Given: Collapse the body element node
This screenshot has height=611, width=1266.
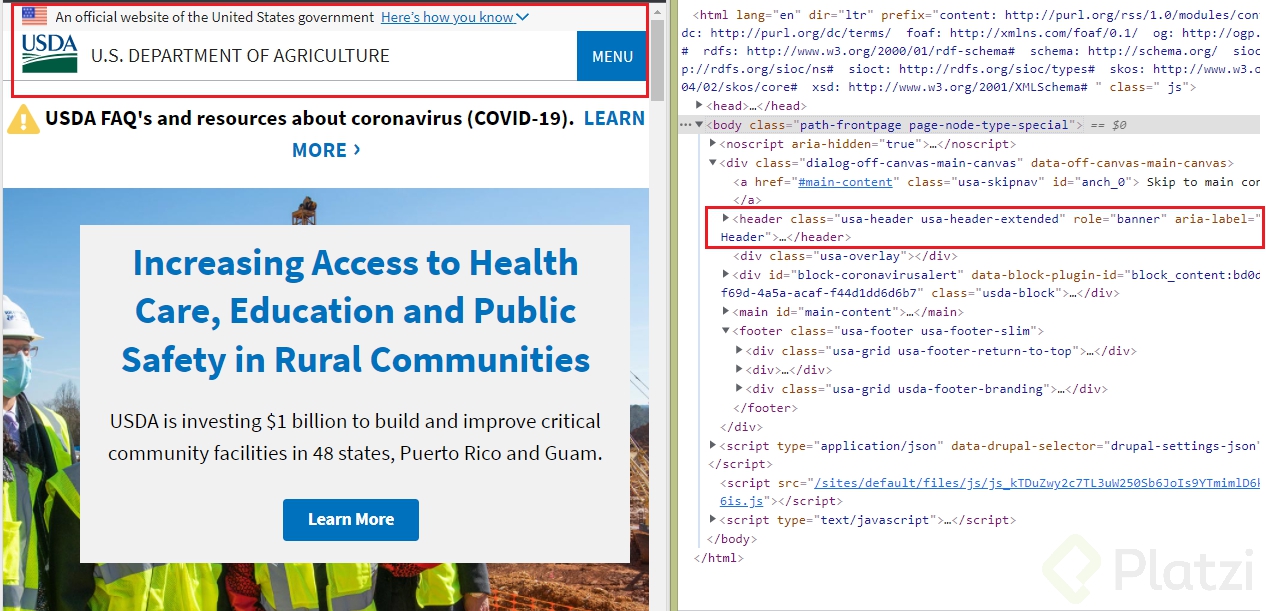Looking at the screenshot, I should [700, 125].
